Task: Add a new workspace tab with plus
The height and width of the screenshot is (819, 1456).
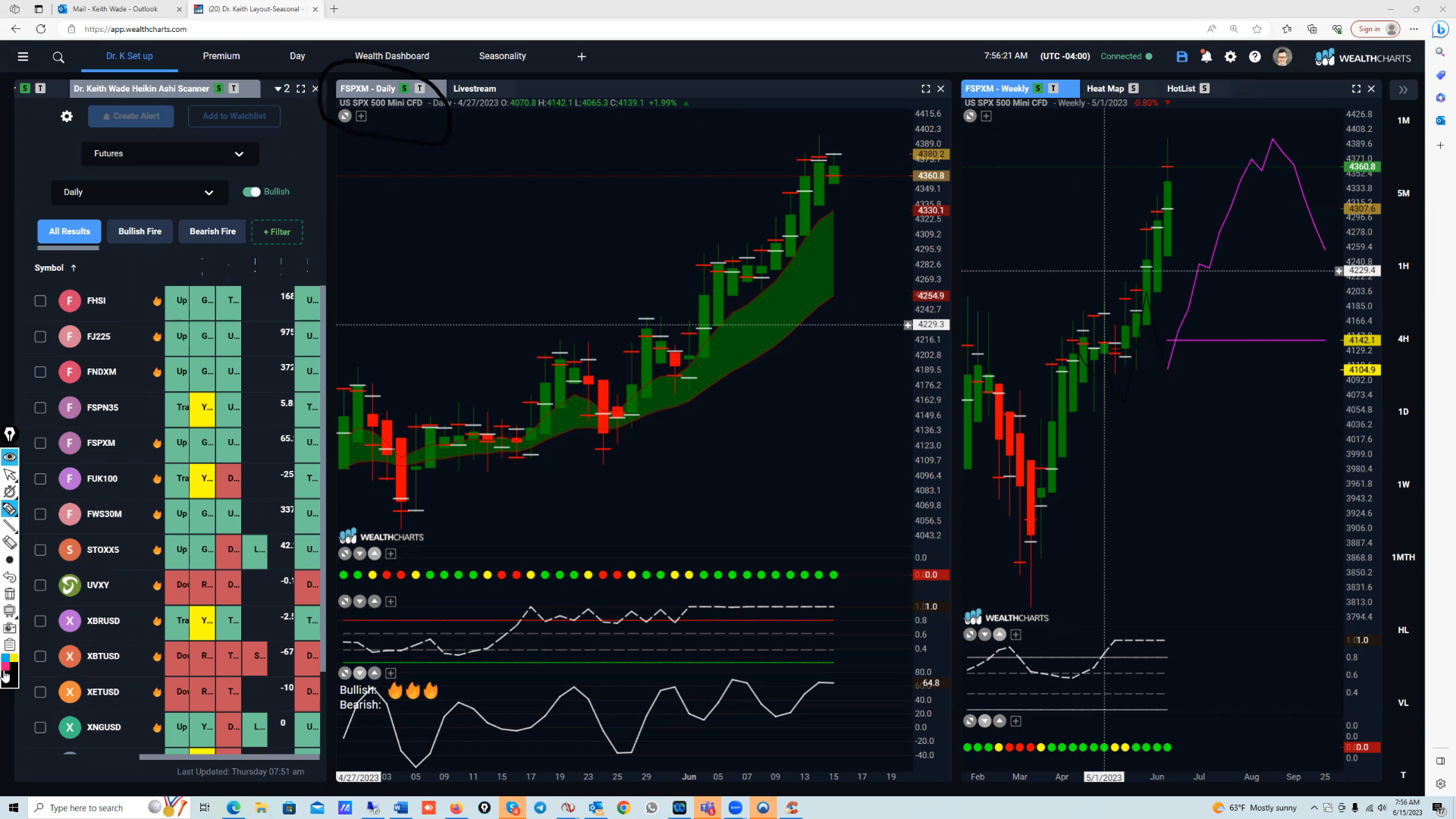Action: coord(582,56)
